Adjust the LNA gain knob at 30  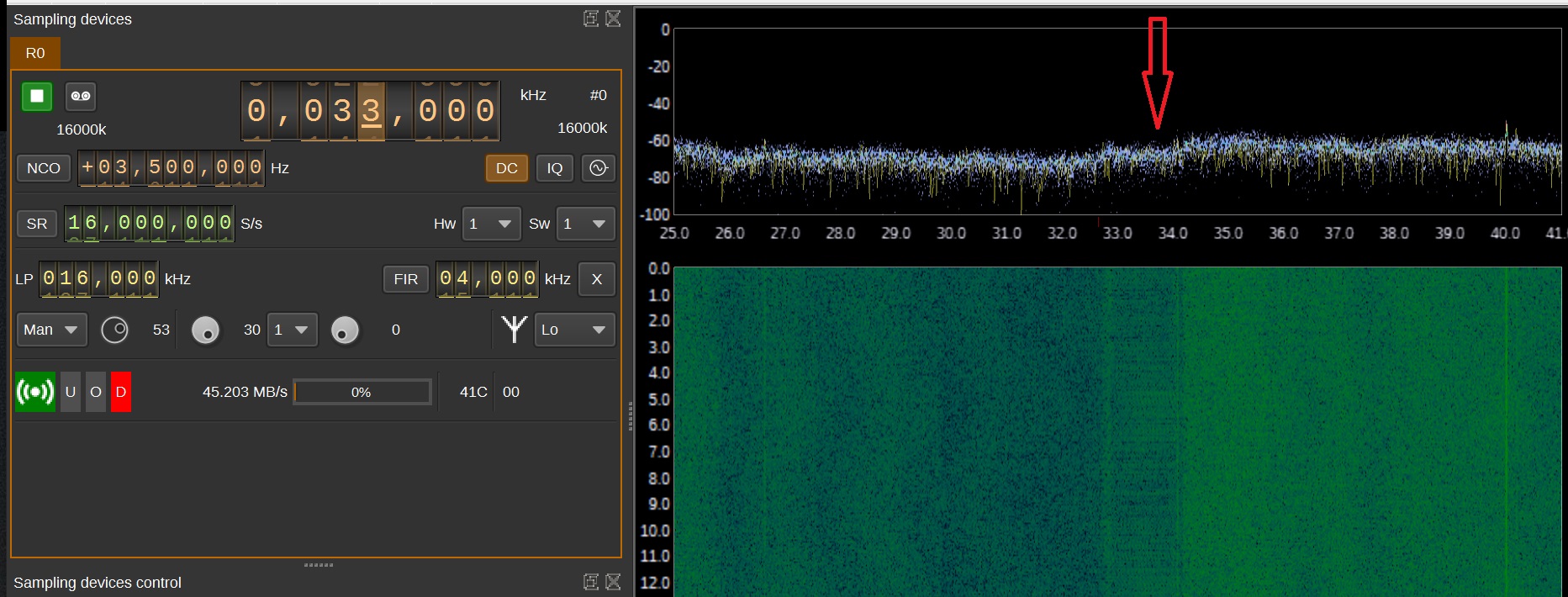tap(205, 330)
